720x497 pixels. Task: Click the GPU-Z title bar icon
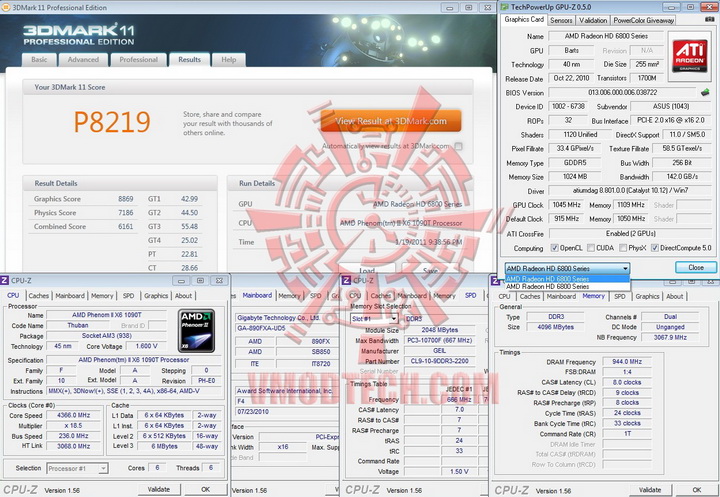tap(505, 7)
